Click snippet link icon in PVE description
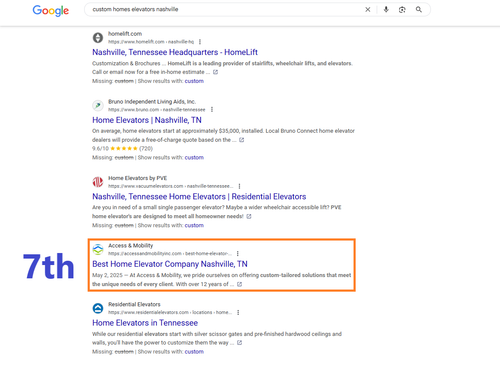This screenshot has width=500, height=369. click(249, 216)
